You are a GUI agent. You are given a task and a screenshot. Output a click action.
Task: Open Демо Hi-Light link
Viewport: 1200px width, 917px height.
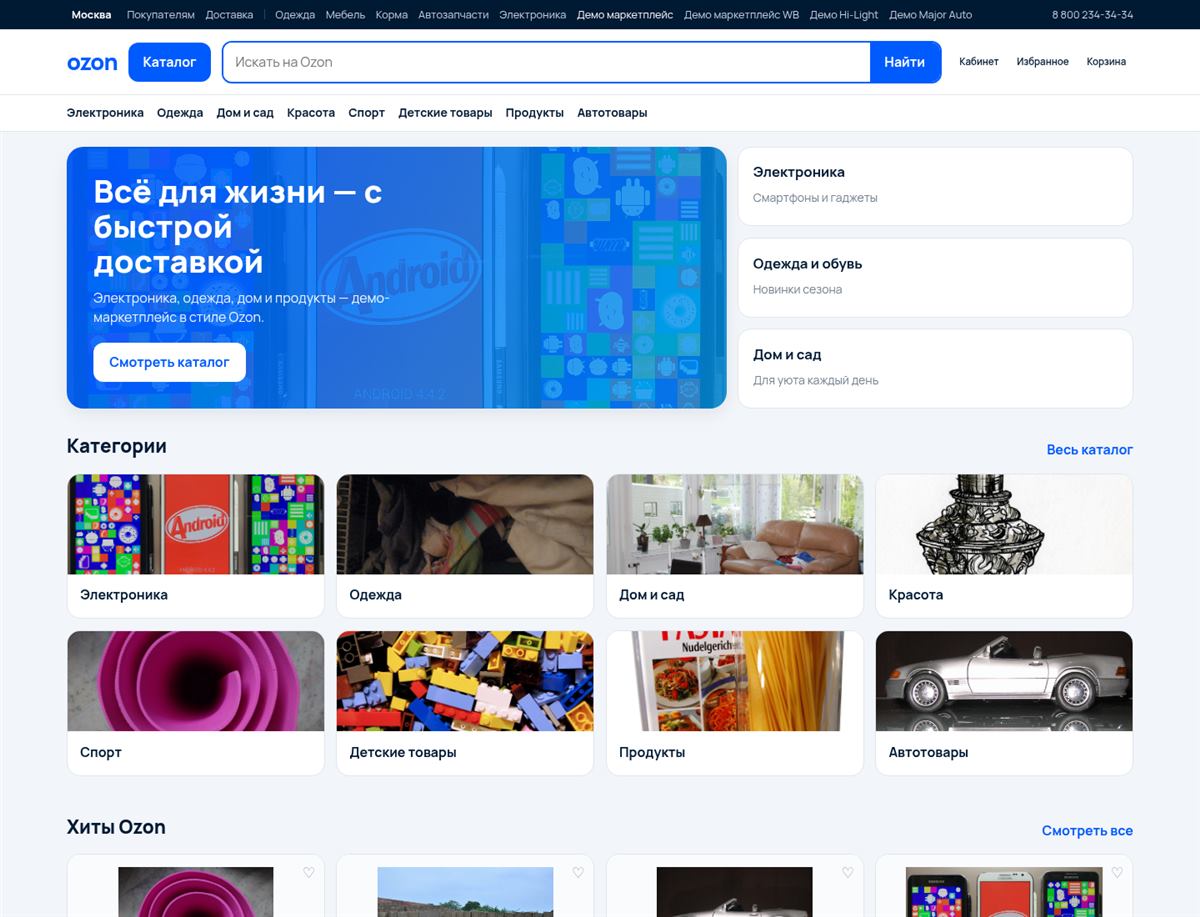tap(844, 15)
